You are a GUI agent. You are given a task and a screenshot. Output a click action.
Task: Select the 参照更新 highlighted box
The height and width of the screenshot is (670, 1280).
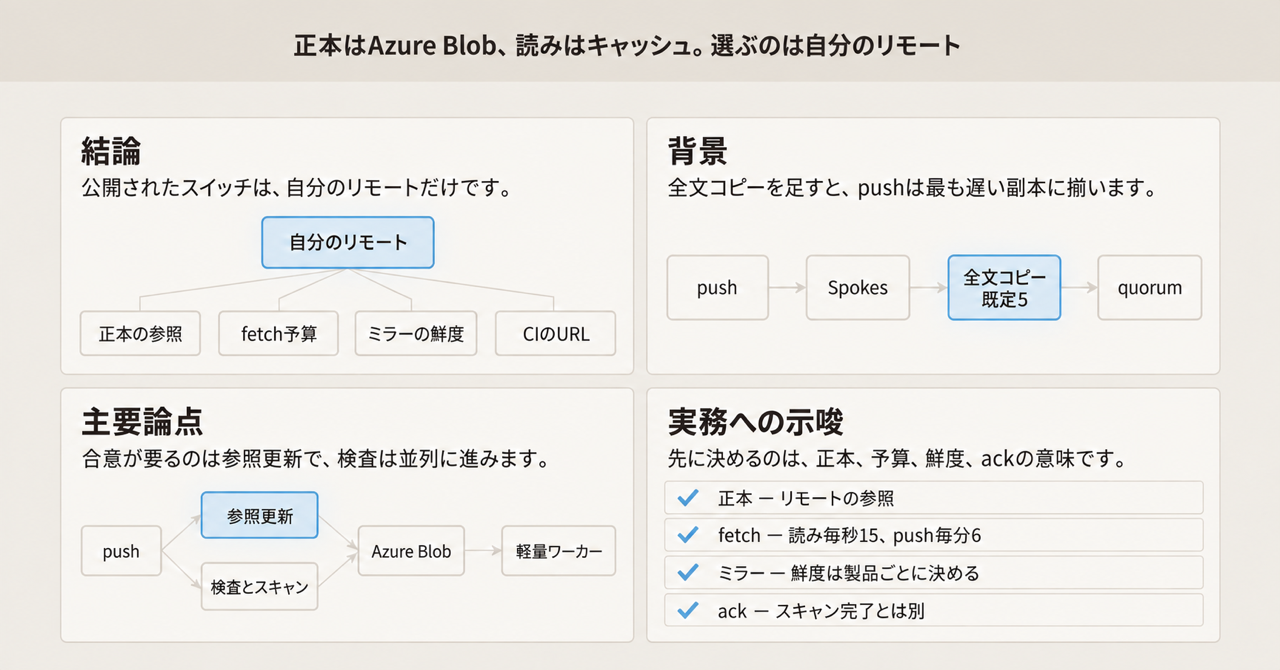[x=260, y=516]
